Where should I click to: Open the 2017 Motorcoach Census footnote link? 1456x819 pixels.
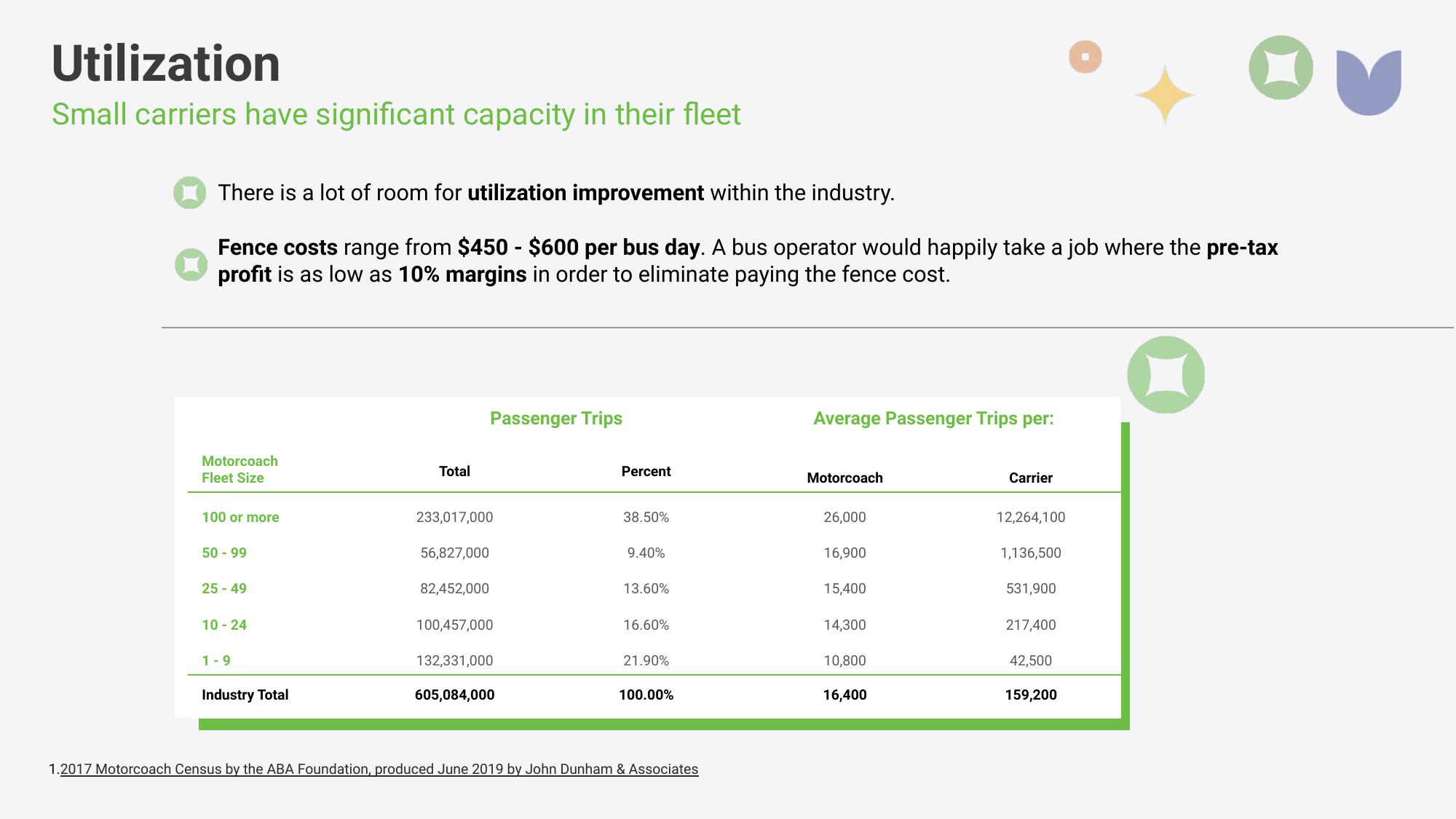[379, 769]
